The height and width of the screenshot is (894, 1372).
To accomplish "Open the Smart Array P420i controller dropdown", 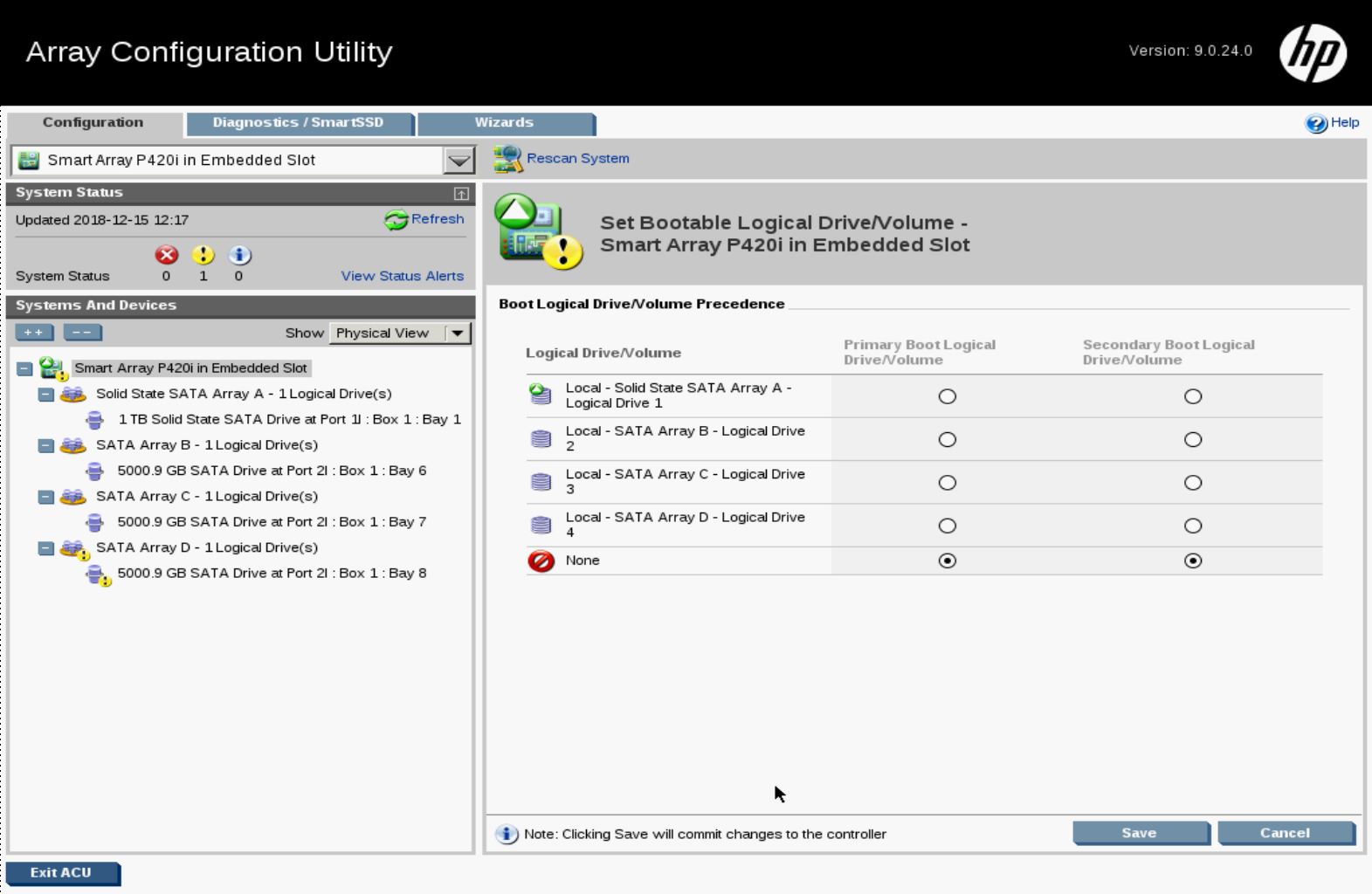I will [458, 161].
